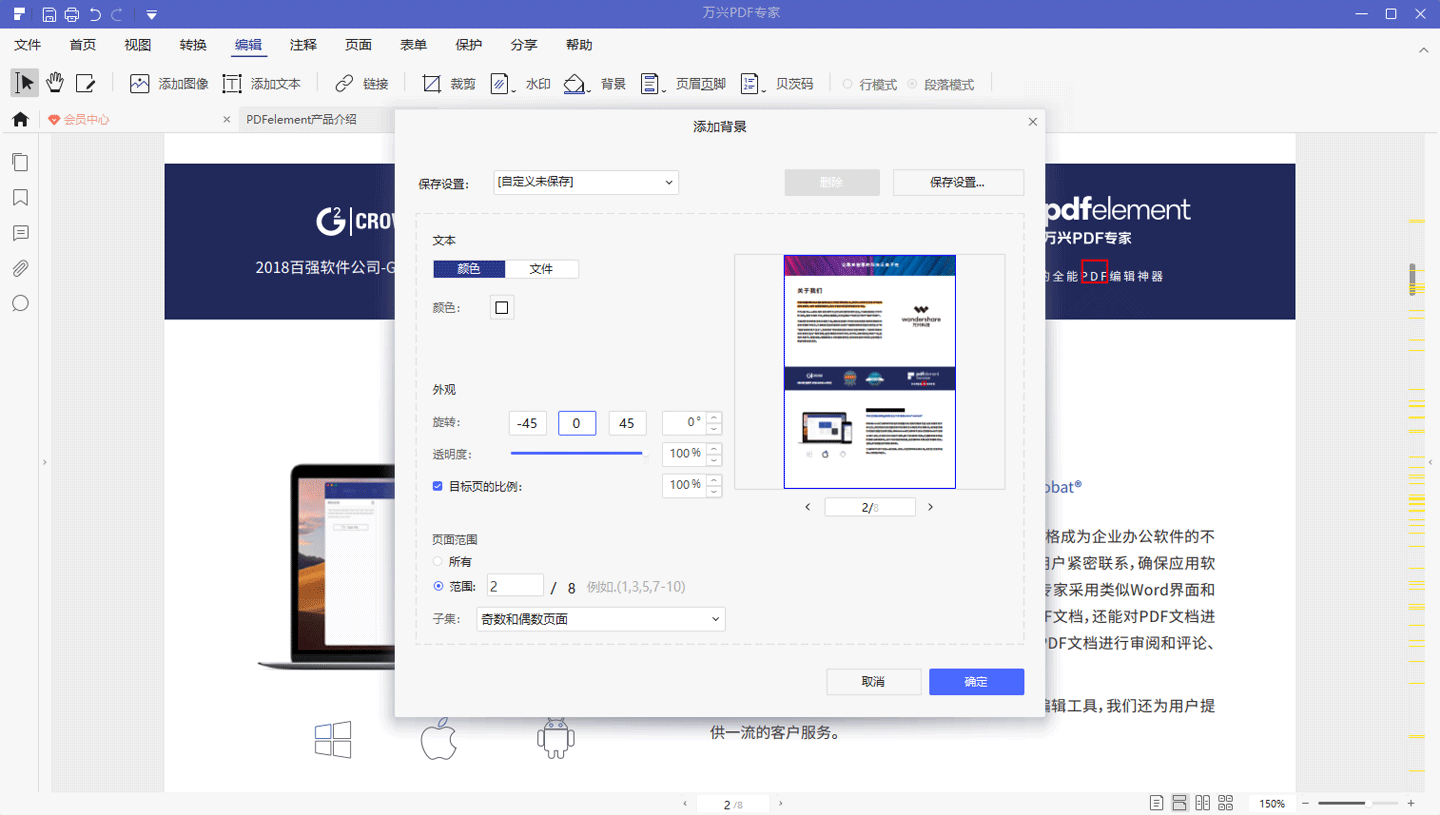
Task: Set rotation to 45 preset
Action: tap(627, 423)
